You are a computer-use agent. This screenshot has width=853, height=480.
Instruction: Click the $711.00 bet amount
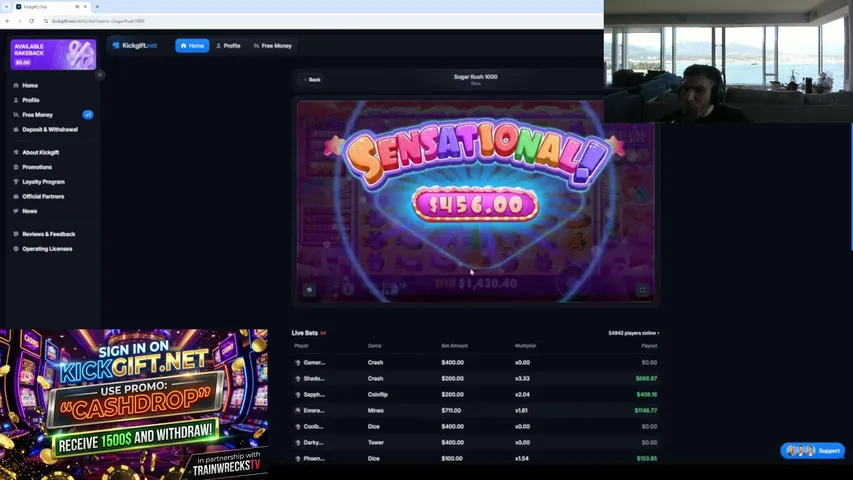[451, 410]
